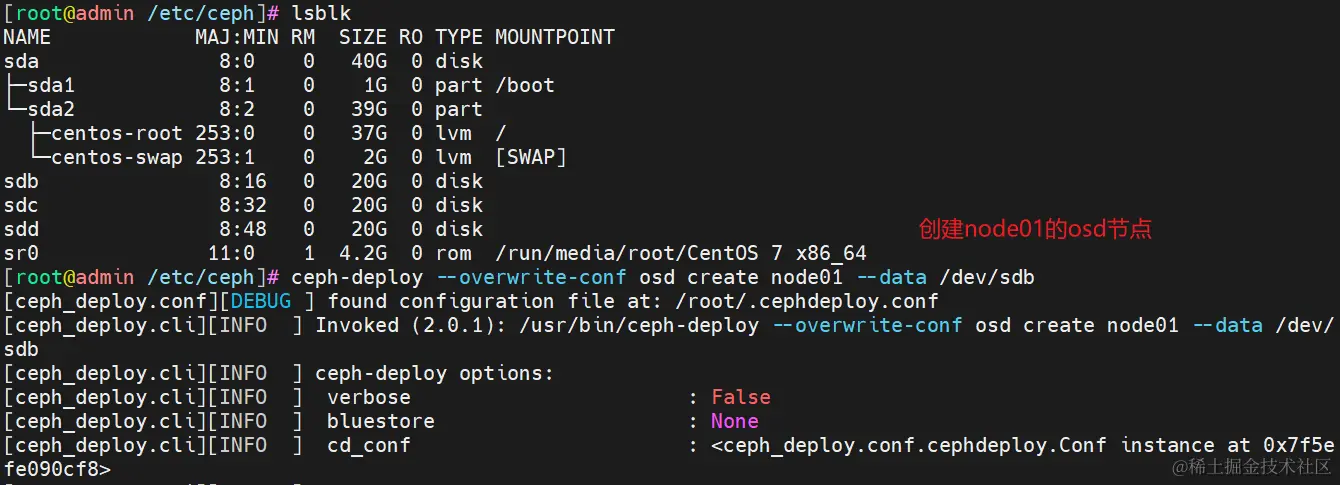
Task: Click the centos-swap lvm entry
Action: [116, 157]
